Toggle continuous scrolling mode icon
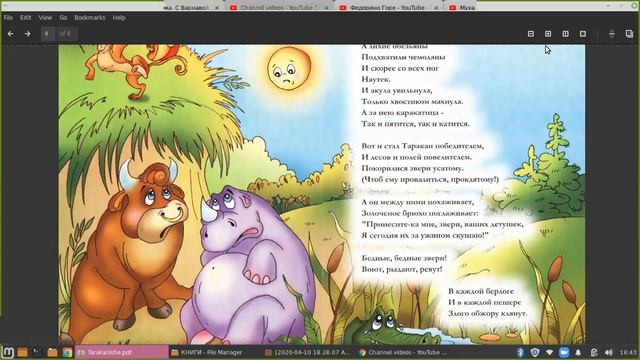 point(611,34)
